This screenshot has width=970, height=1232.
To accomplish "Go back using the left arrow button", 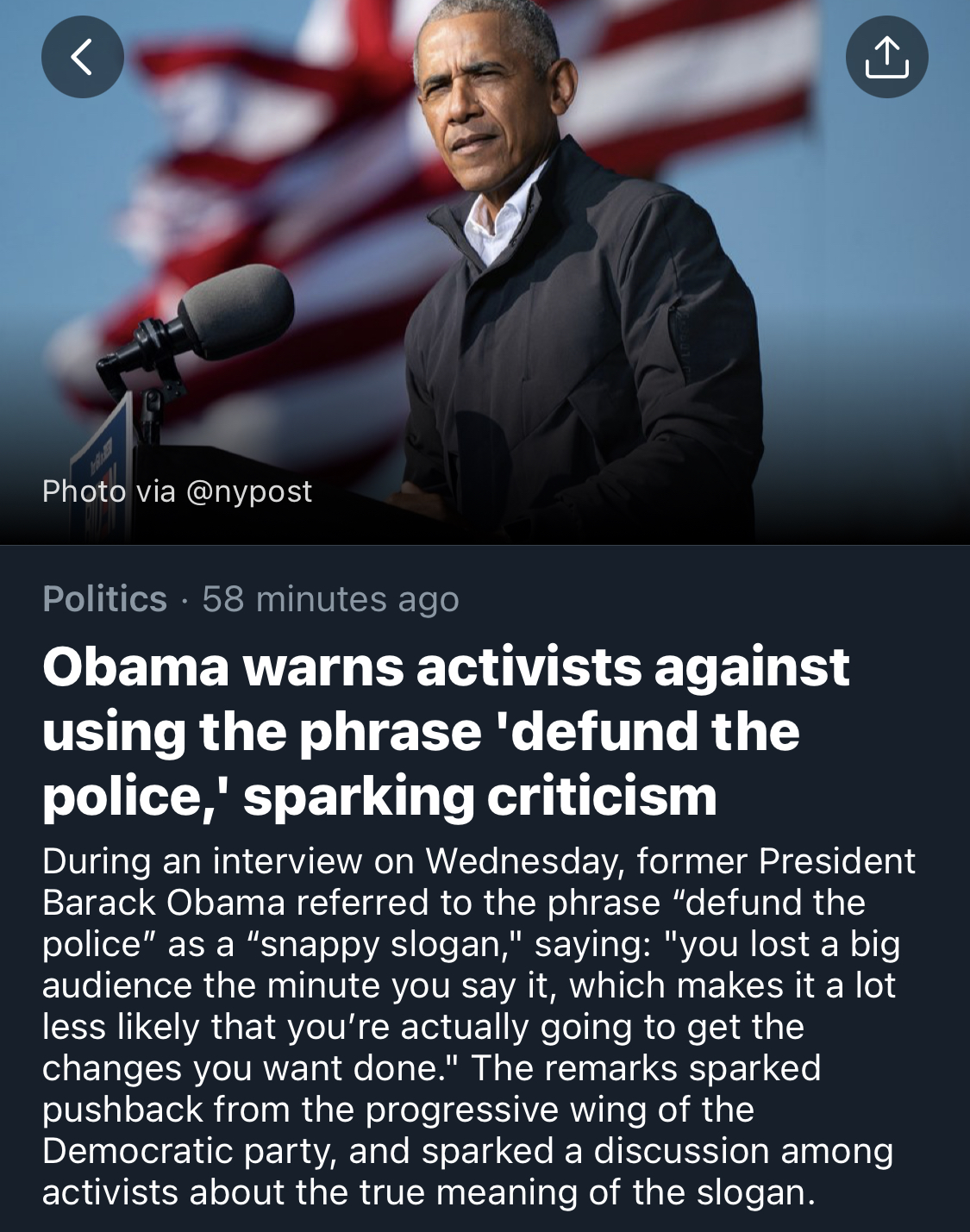I will (x=83, y=57).
